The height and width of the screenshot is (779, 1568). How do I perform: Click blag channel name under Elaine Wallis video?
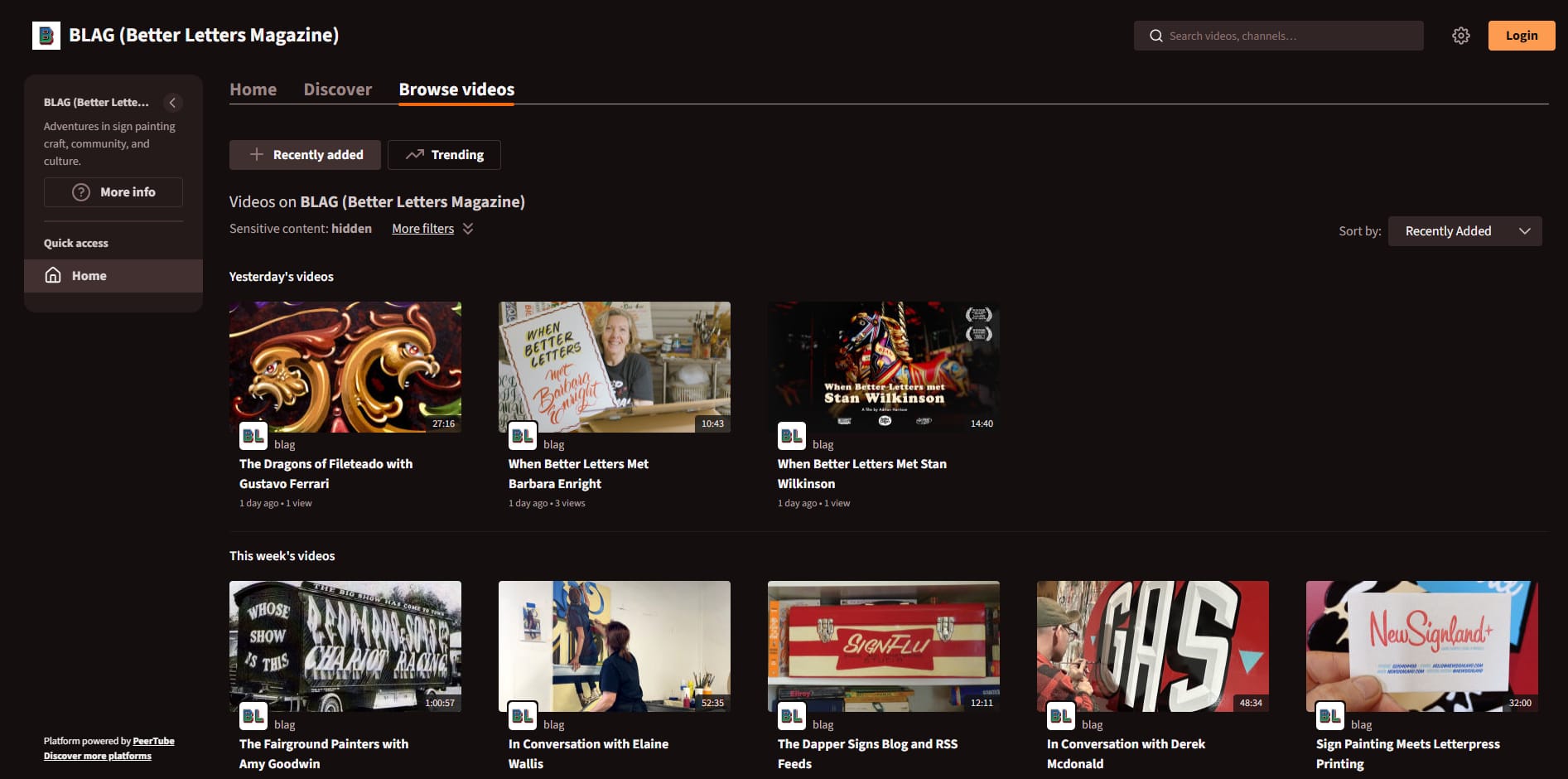[554, 725]
